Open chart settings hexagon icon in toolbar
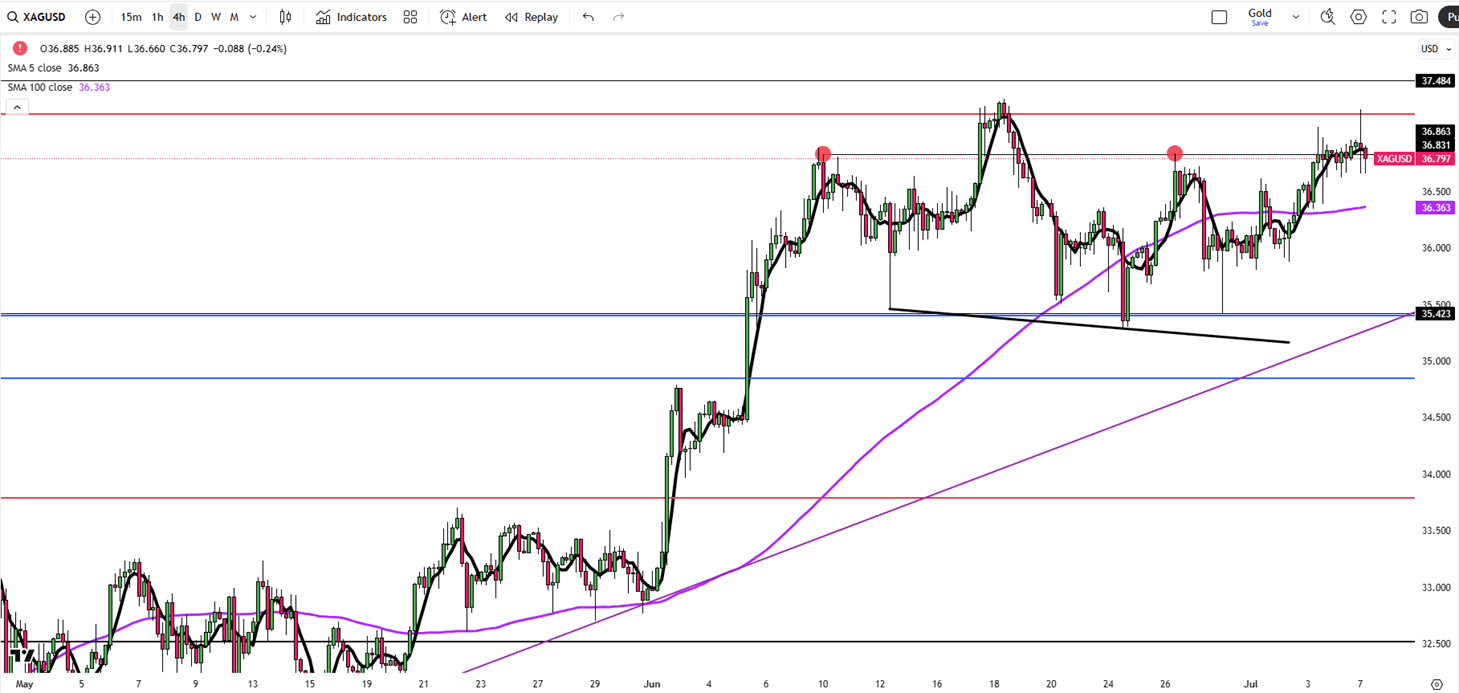1459x693 pixels. pyautogui.click(x=1358, y=17)
